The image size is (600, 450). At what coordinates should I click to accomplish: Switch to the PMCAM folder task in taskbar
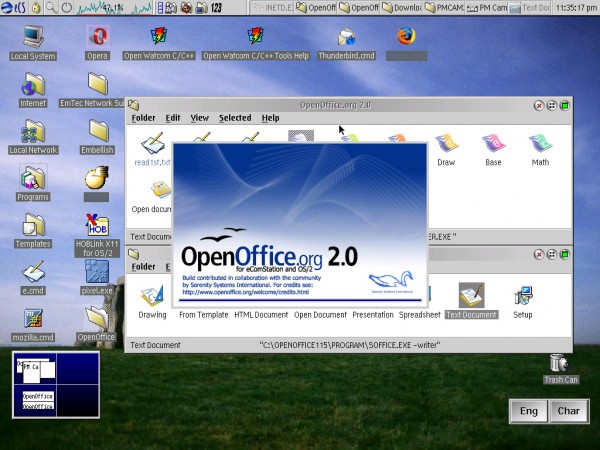click(445, 8)
